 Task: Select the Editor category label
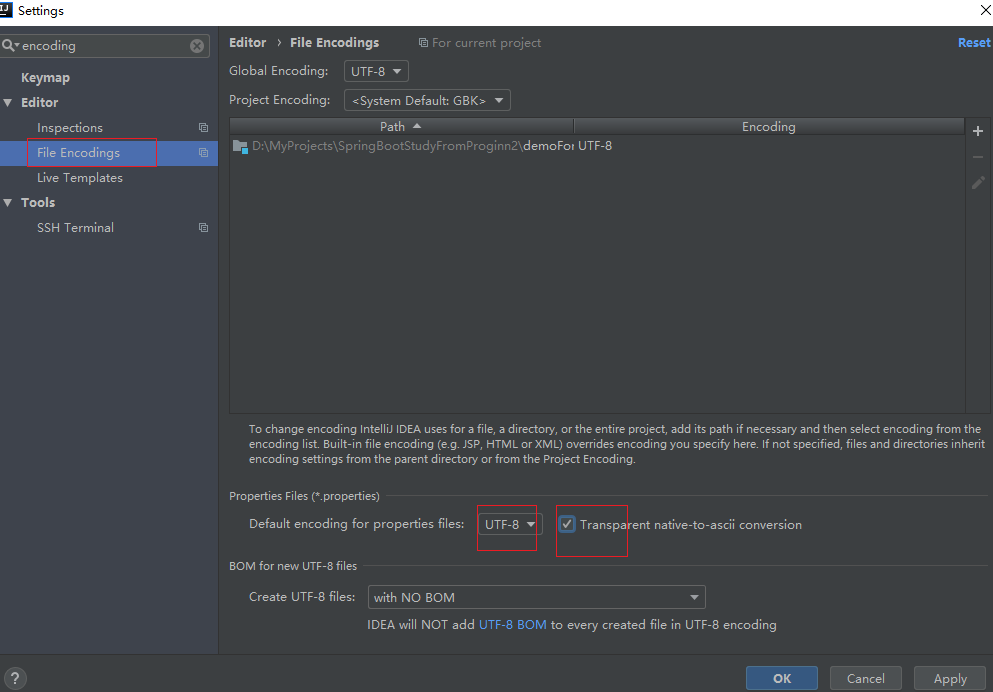[39, 103]
